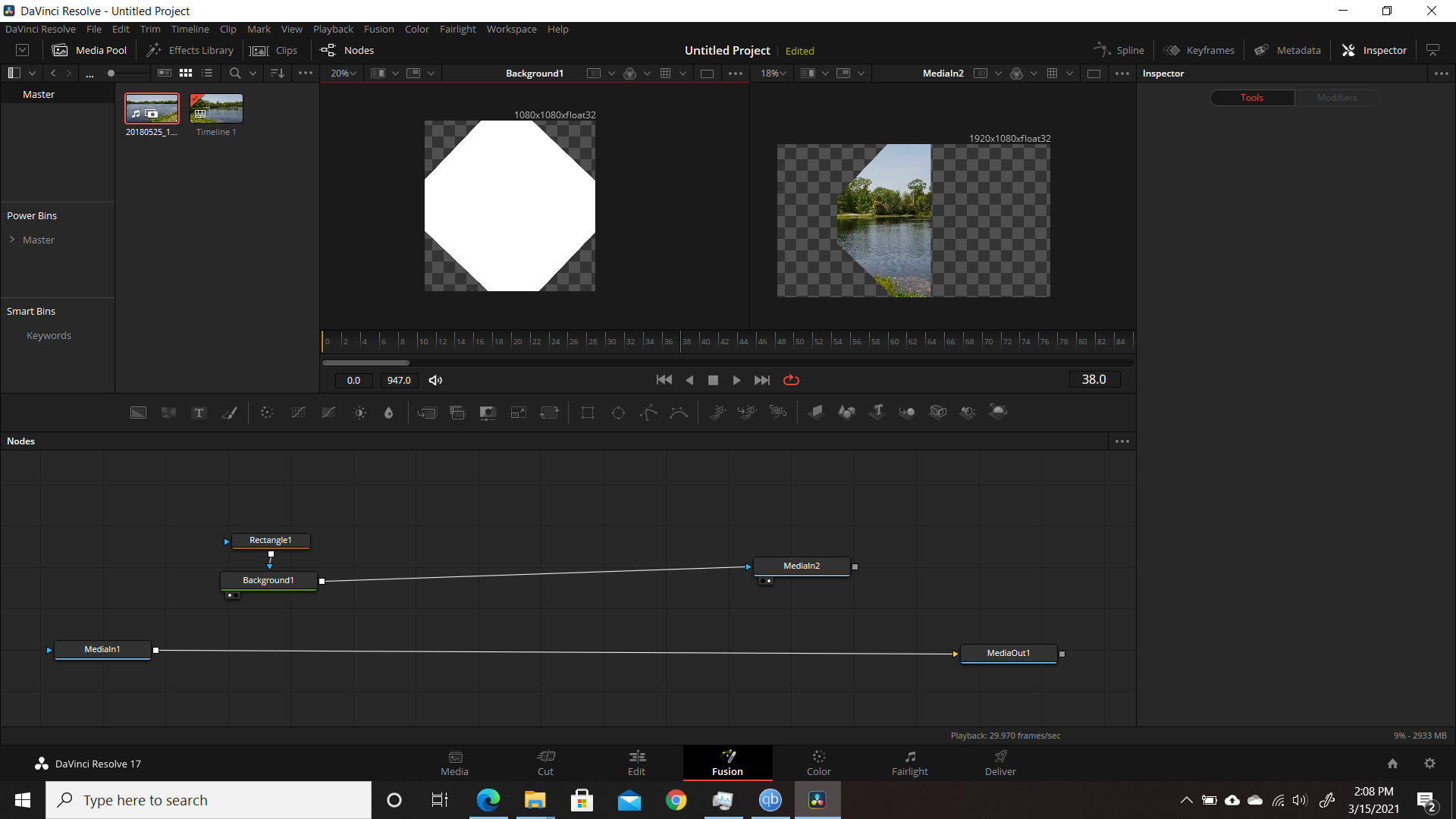
Task: Add a FastNoise tool from the toolbar
Action: (x=168, y=413)
